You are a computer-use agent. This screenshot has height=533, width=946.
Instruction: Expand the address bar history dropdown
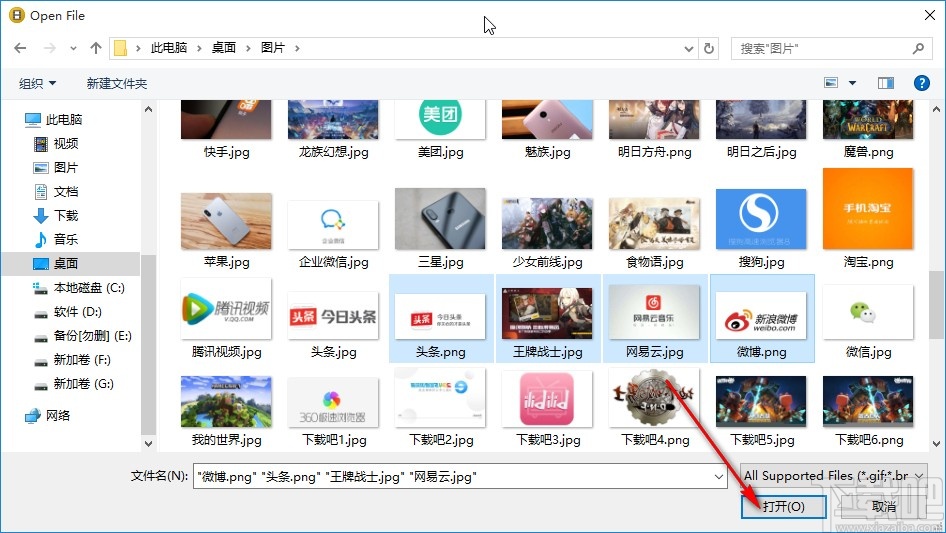[x=688, y=48]
